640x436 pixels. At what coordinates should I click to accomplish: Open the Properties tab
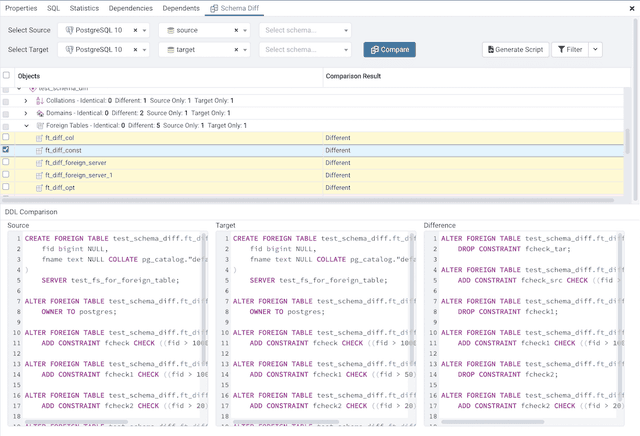coord(21,8)
